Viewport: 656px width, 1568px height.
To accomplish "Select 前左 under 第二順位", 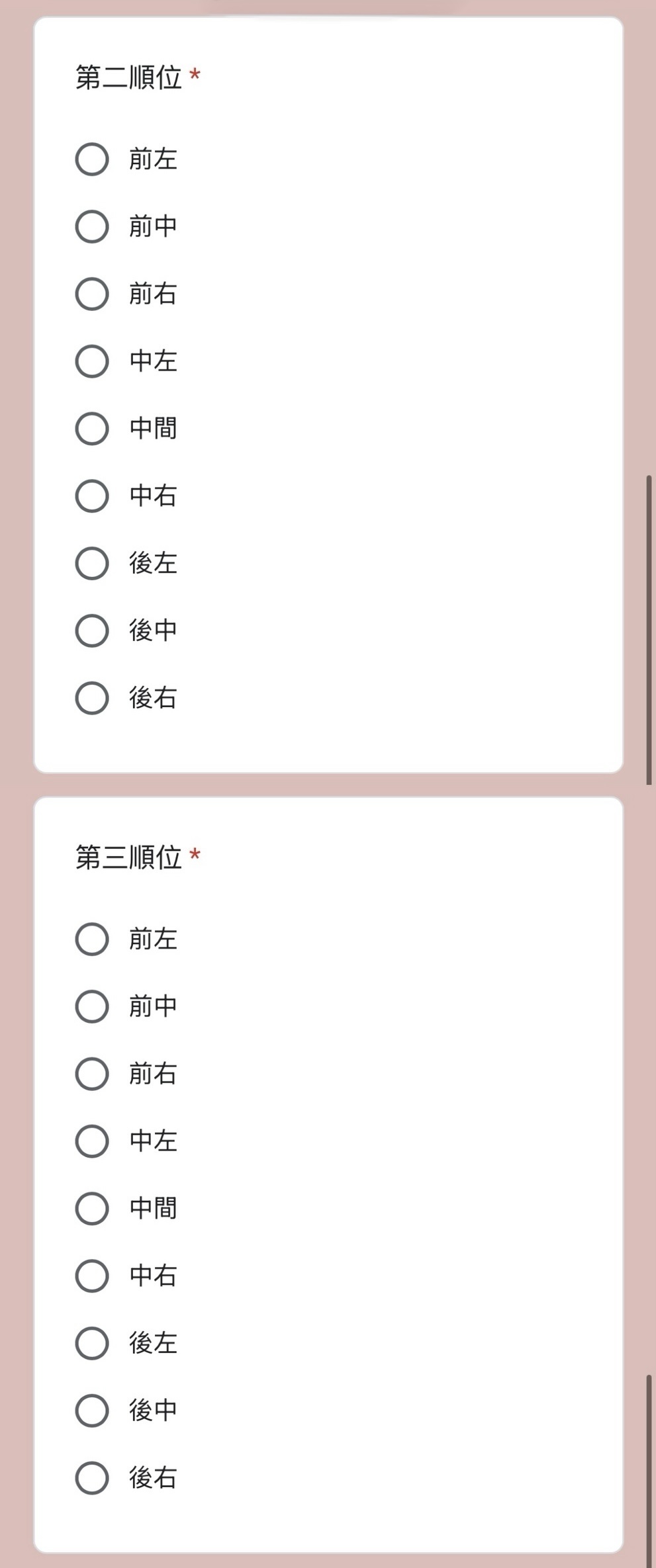I will coord(92,159).
